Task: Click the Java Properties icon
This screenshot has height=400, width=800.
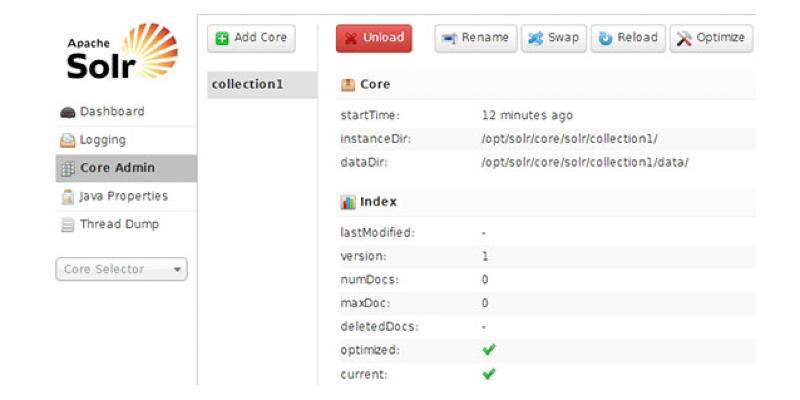Action: pos(69,196)
